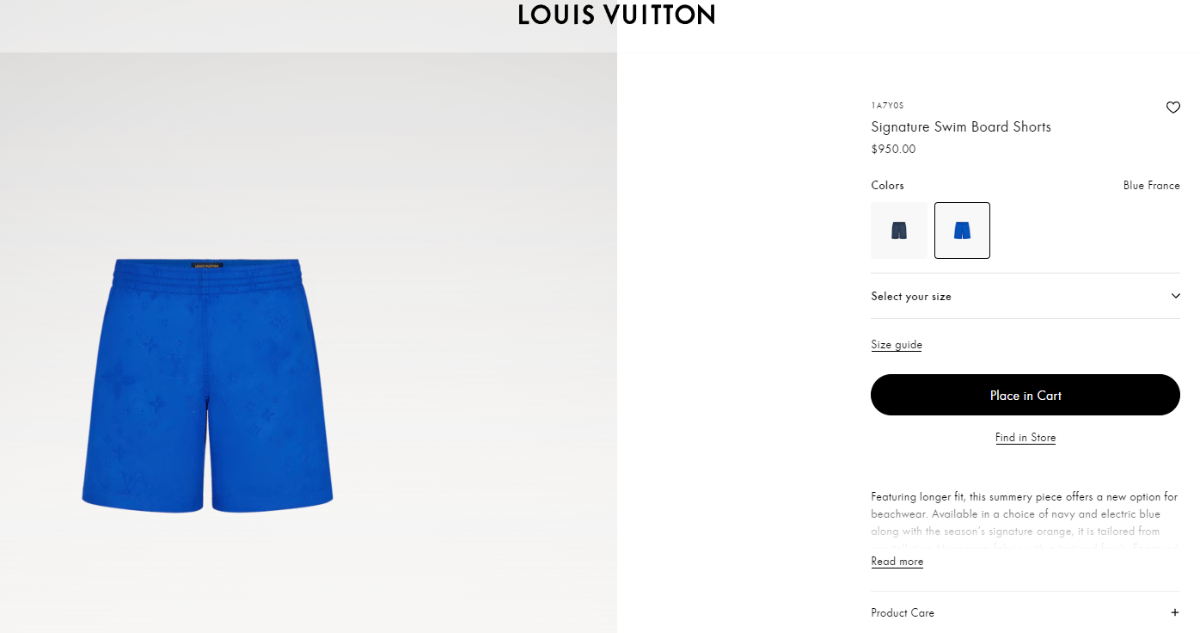This screenshot has width=1200, height=633.
Task: Add item with Place in Cart button
Action: click(x=1025, y=395)
